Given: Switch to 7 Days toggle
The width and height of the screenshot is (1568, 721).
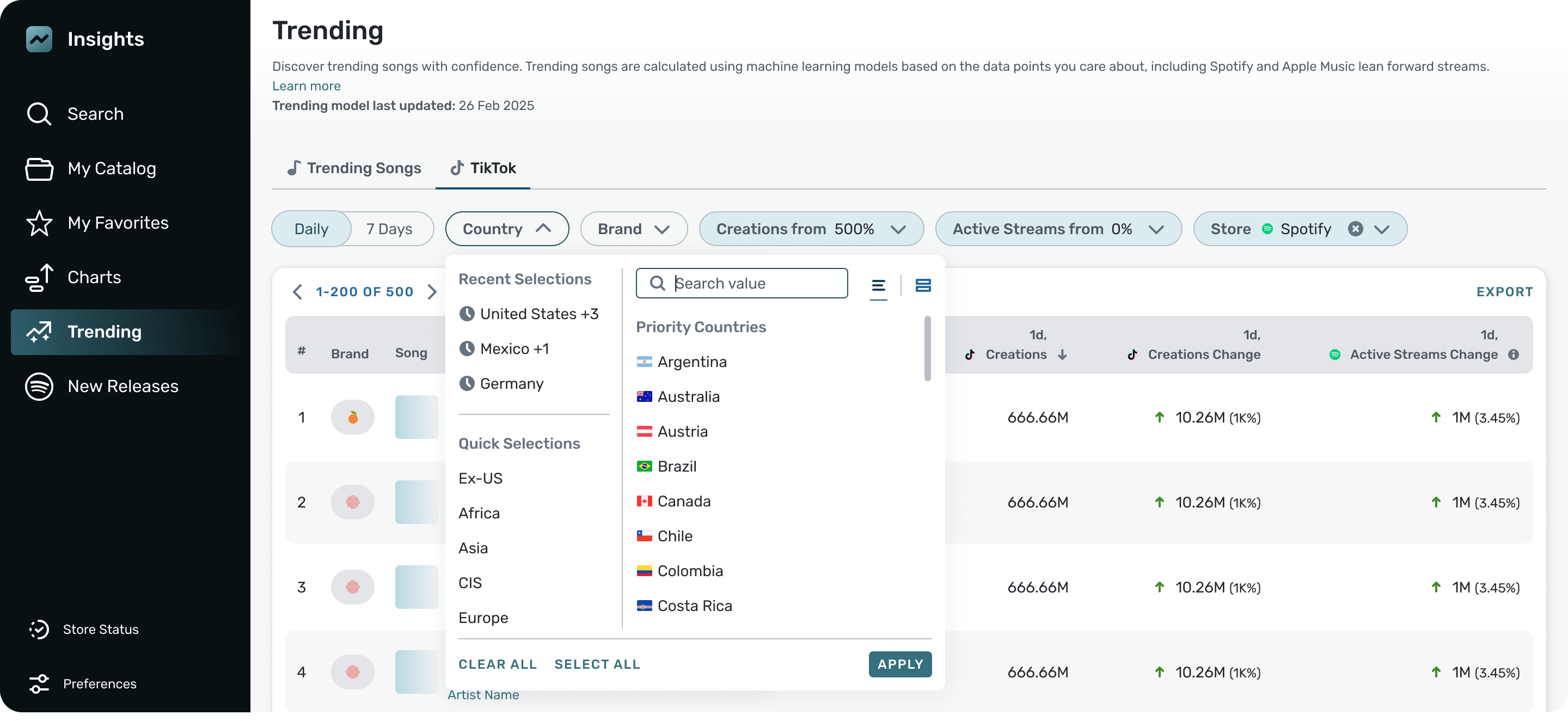Looking at the screenshot, I should tap(389, 229).
